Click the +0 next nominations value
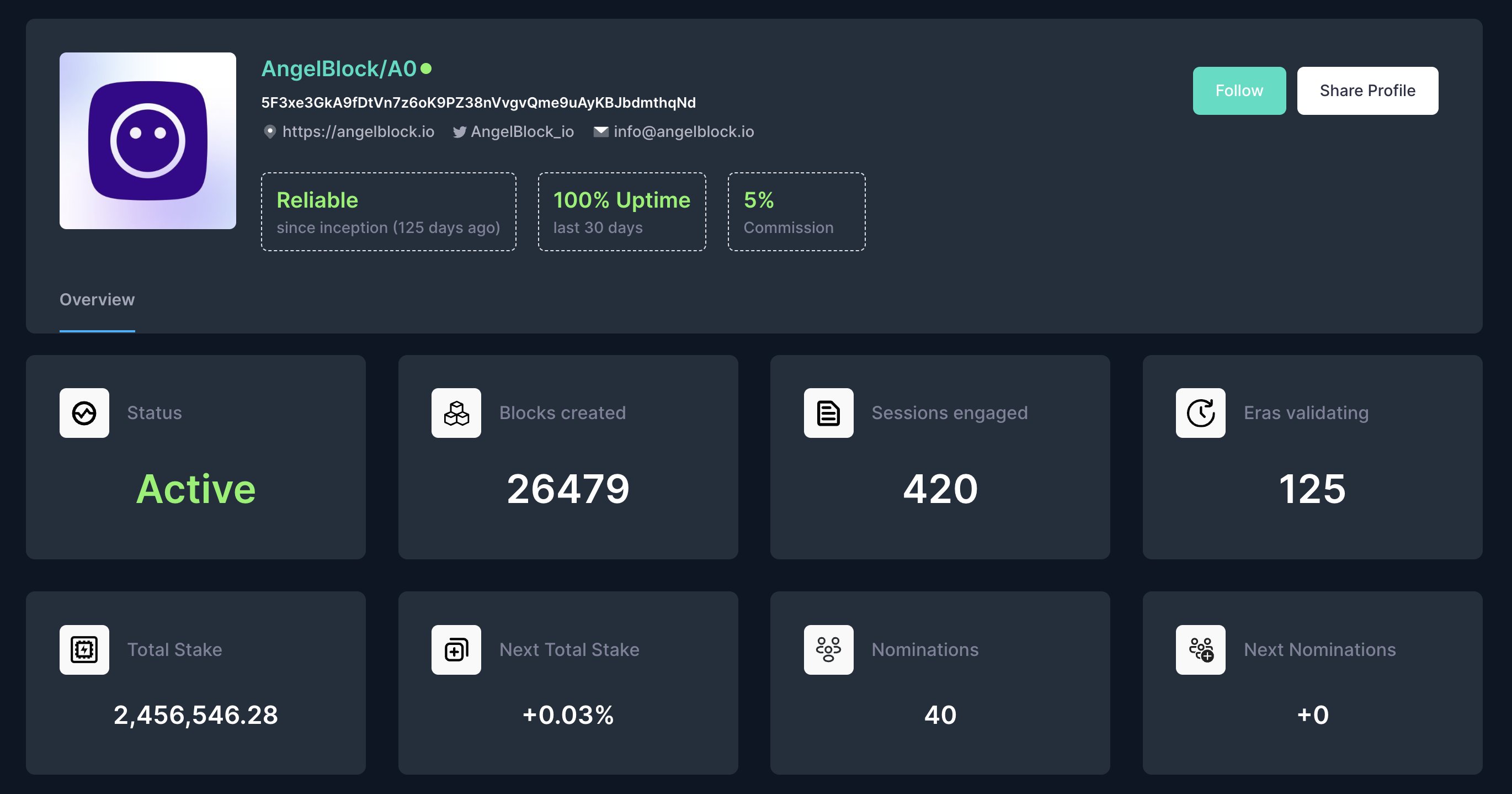This screenshot has width=1512, height=794. [x=1312, y=714]
